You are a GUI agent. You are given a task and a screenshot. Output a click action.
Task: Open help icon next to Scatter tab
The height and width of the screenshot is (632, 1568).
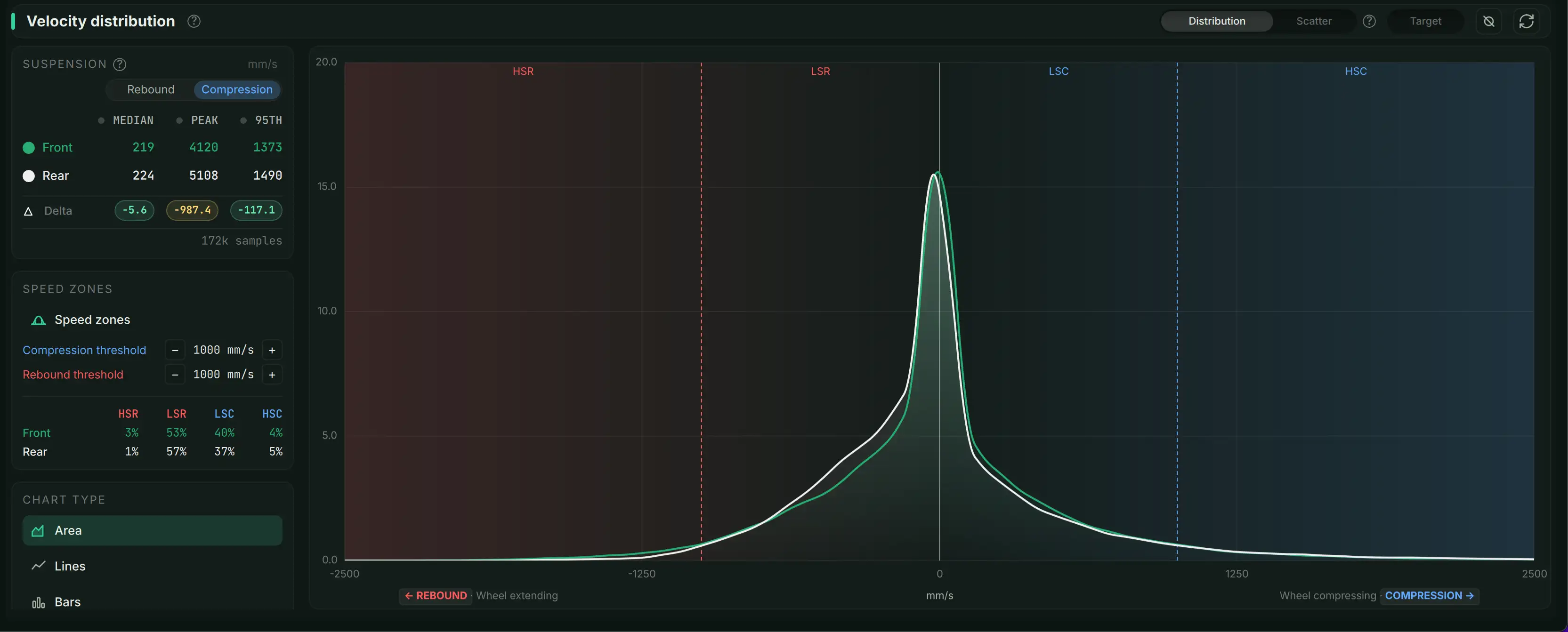click(1369, 21)
